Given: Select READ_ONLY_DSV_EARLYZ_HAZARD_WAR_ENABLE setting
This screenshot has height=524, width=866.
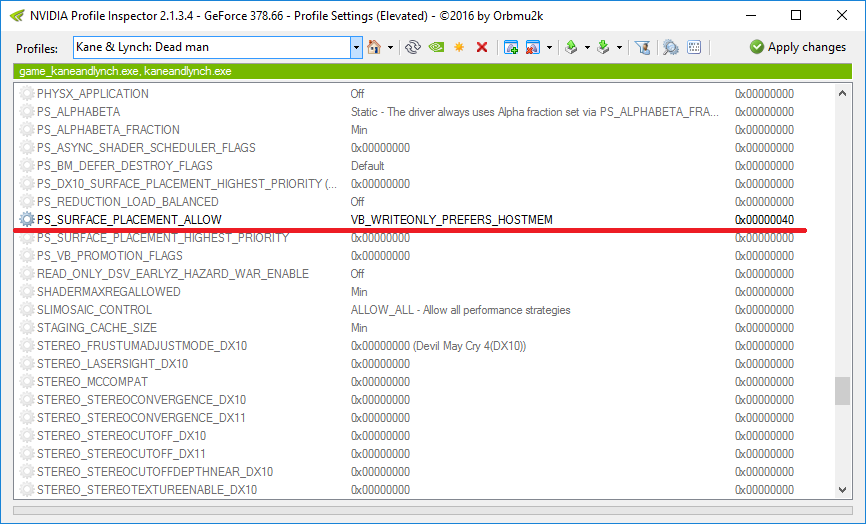Looking at the screenshot, I should click(173, 274).
